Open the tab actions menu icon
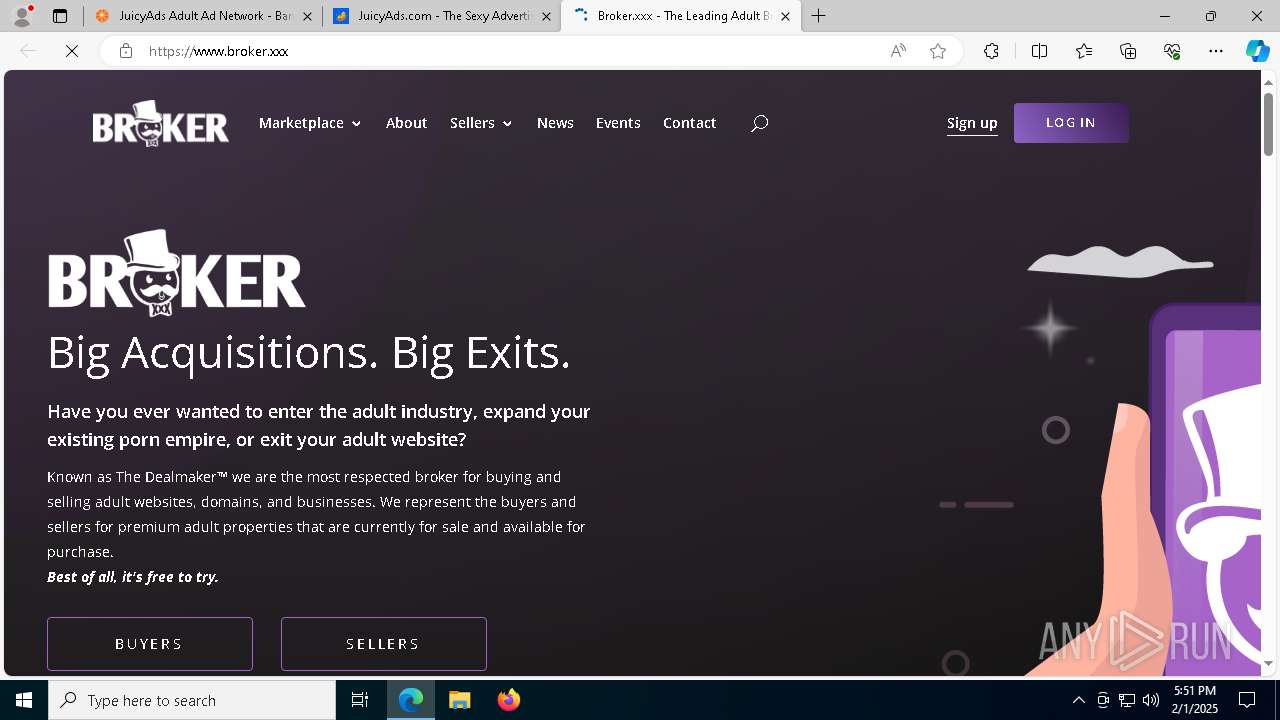The height and width of the screenshot is (720, 1280). point(60,16)
